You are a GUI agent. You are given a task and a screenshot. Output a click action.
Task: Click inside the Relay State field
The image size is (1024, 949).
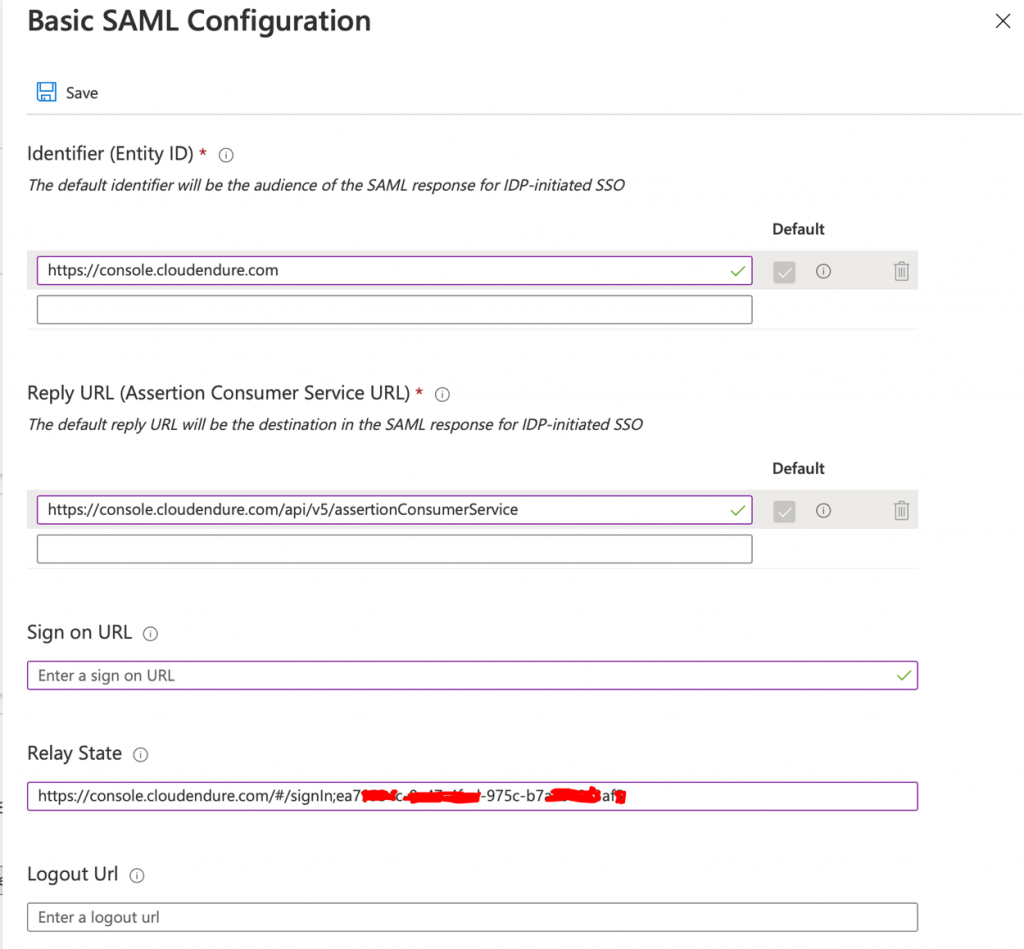click(x=472, y=796)
